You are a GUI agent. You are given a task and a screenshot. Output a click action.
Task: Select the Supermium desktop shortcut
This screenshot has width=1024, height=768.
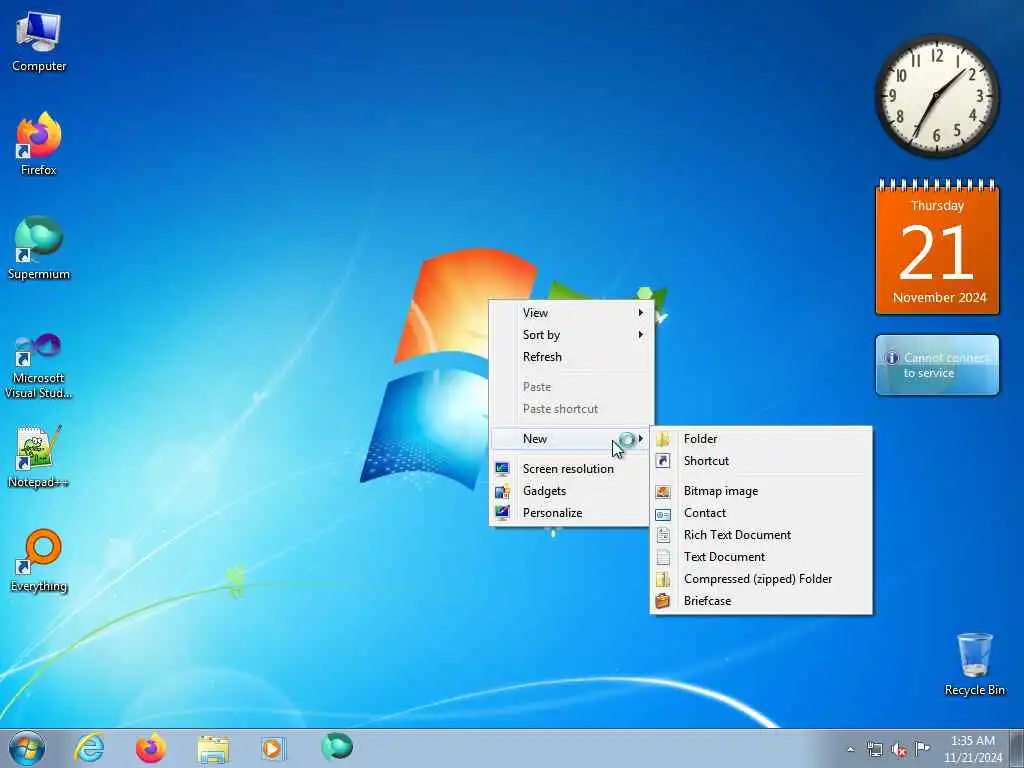pos(39,248)
